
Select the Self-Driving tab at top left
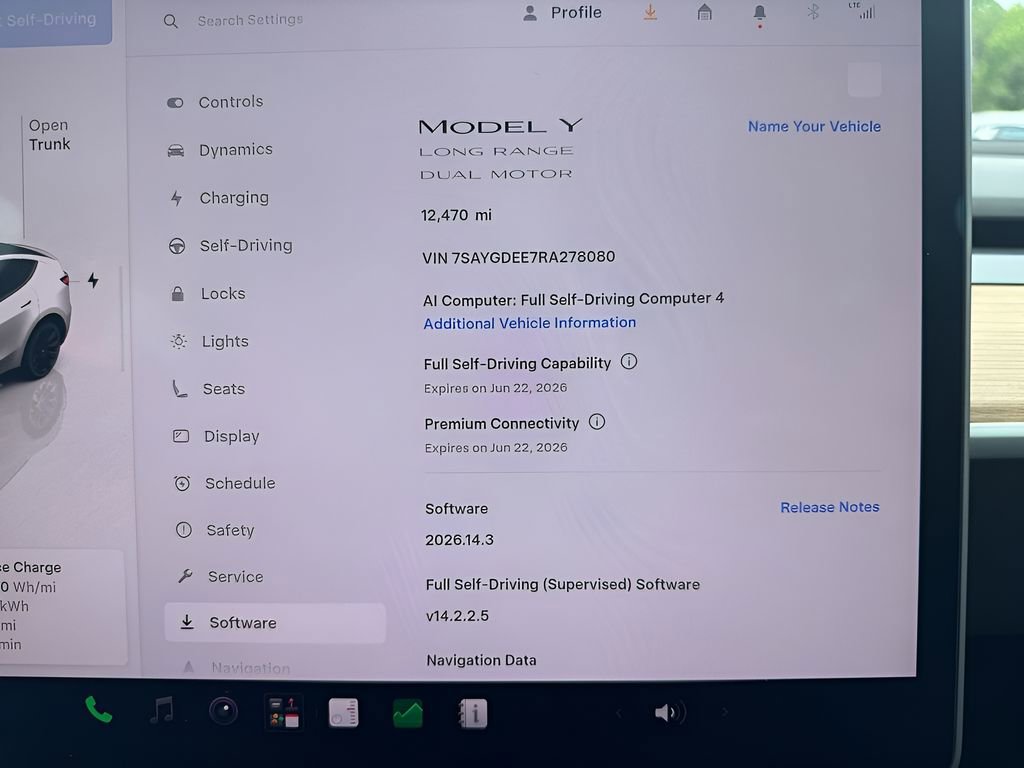pyautogui.click(x=53, y=20)
